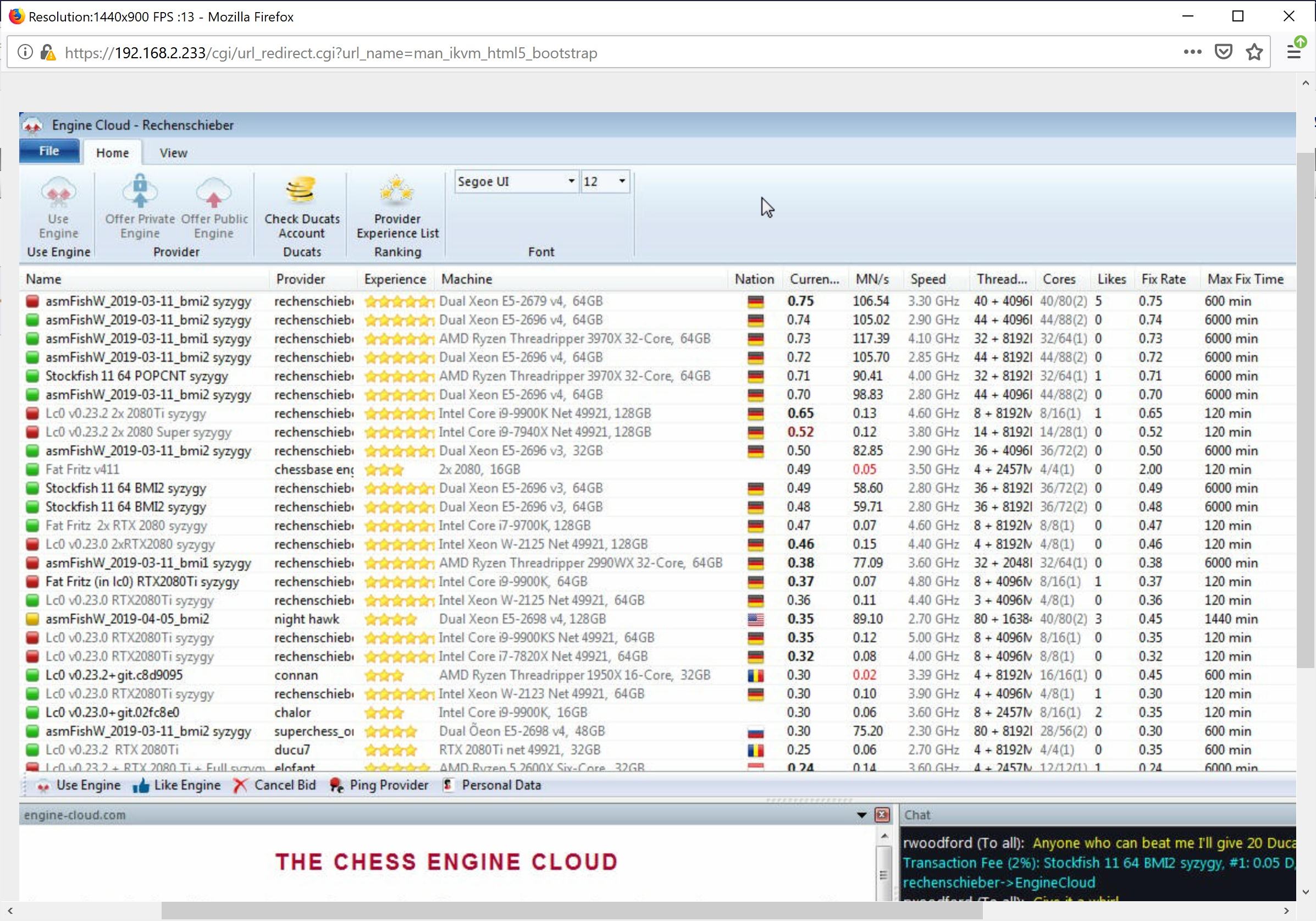
Task: Select the Lc0 v0.23.2+git.c8d9095 engine row
Action: coord(657,676)
